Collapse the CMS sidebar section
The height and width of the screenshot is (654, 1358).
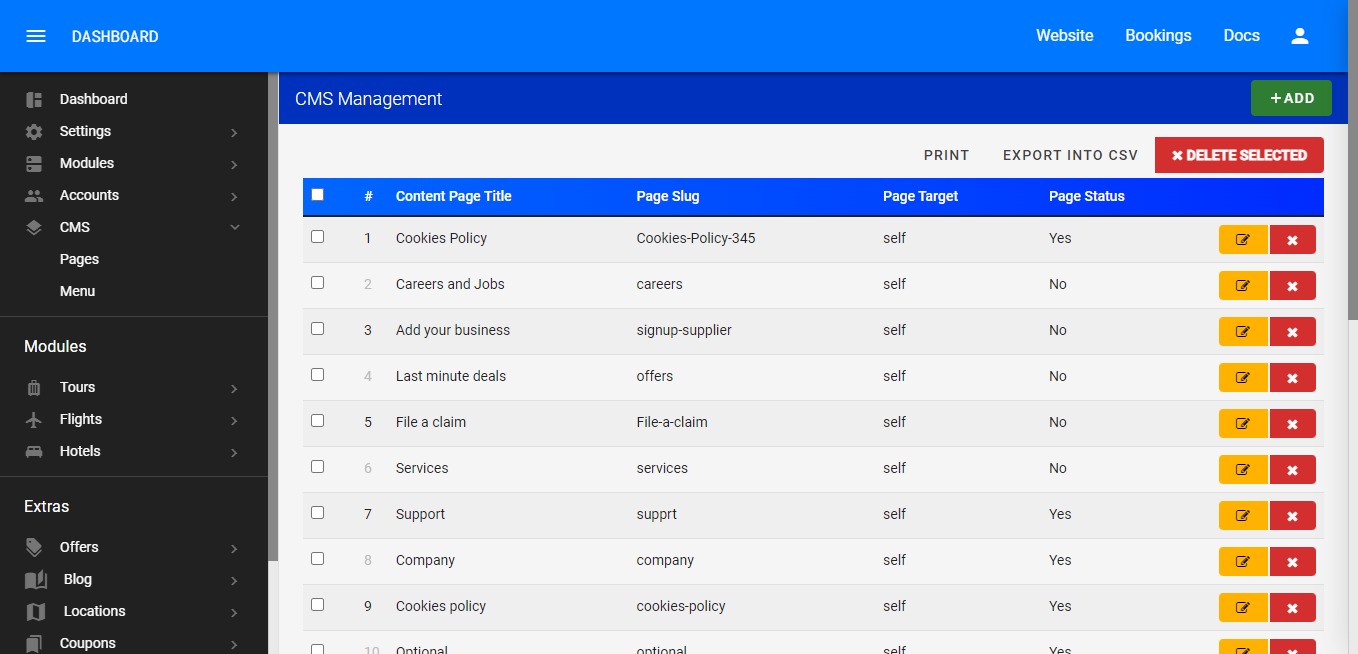tap(234, 228)
